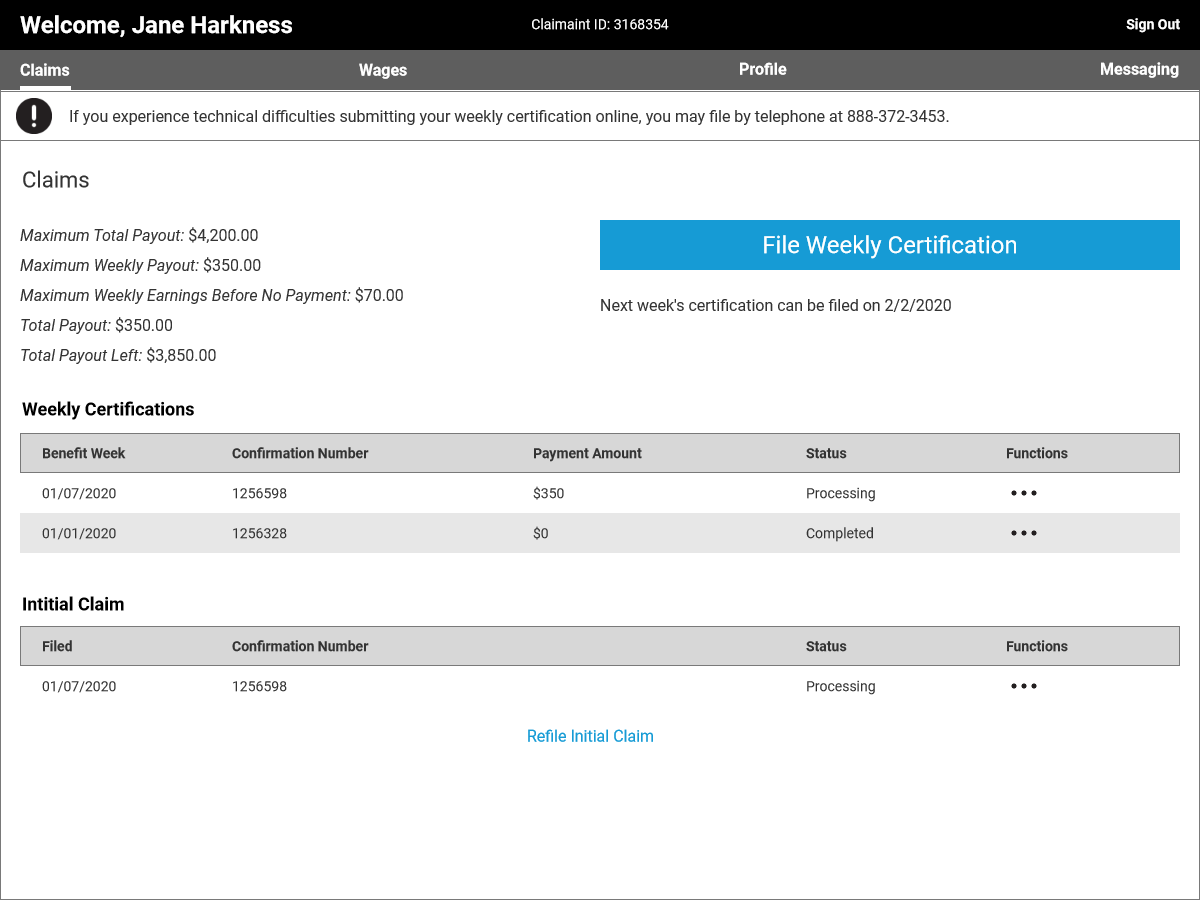The height and width of the screenshot is (900, 1200).
Task: Open the Wages tab
Action: click(383, 70)
